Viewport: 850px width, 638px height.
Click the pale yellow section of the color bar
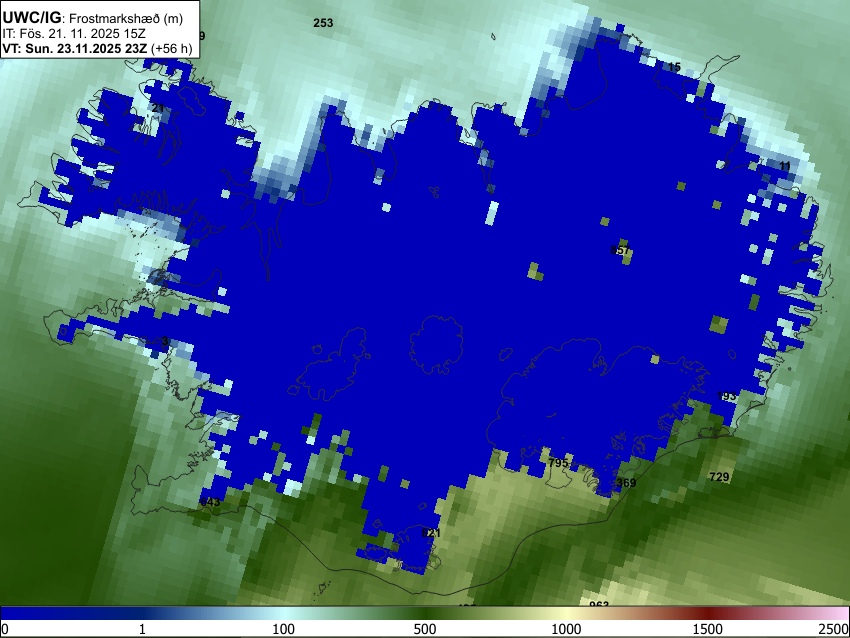pyautogui.click(x=566, y=613)
